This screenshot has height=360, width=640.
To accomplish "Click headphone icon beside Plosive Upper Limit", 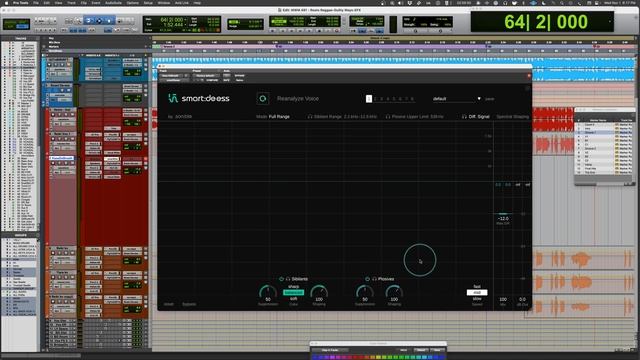I will tap(388, 117).
